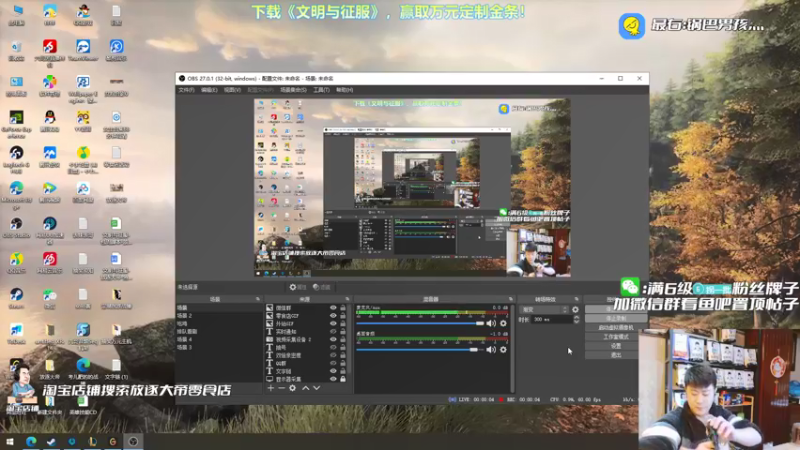Select 场景 4 in the scenes list

pyautogui.click(x=218, y=339)
